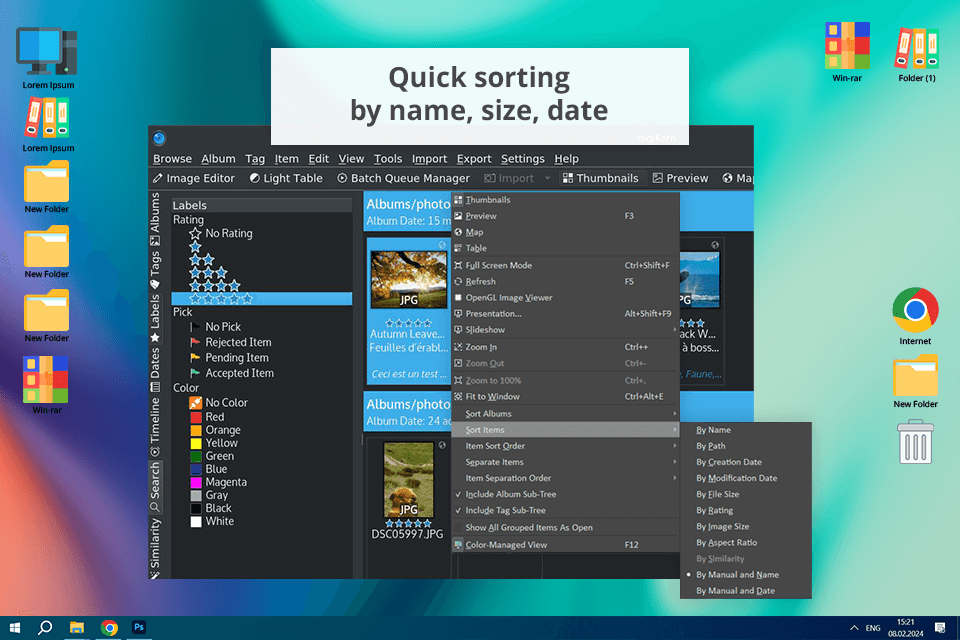Filter by four-star rating
This screenshot has height=640, width=960.
pyautogui.click(x=214, y=285)
